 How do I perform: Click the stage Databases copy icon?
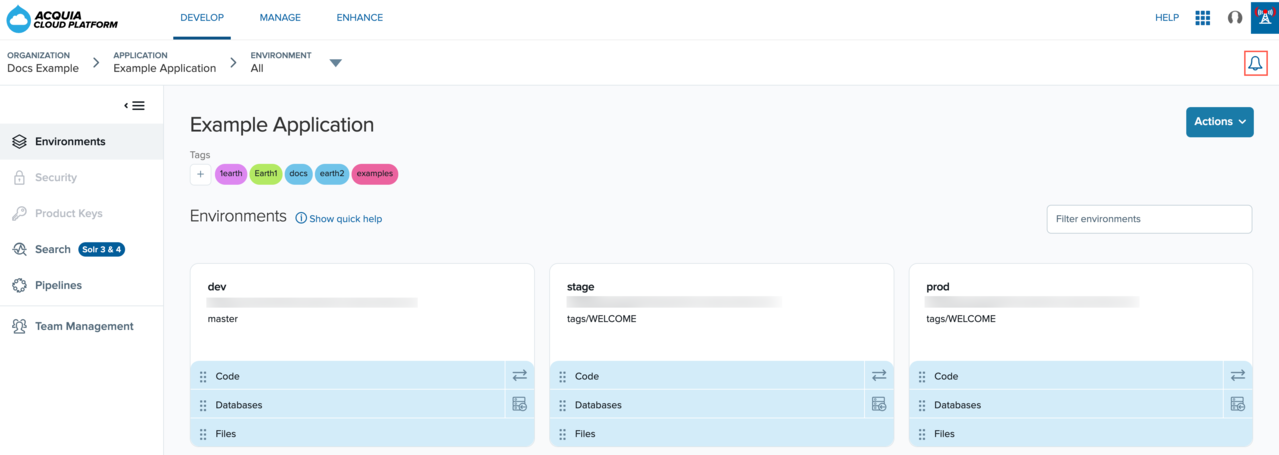tap(879, 405)
